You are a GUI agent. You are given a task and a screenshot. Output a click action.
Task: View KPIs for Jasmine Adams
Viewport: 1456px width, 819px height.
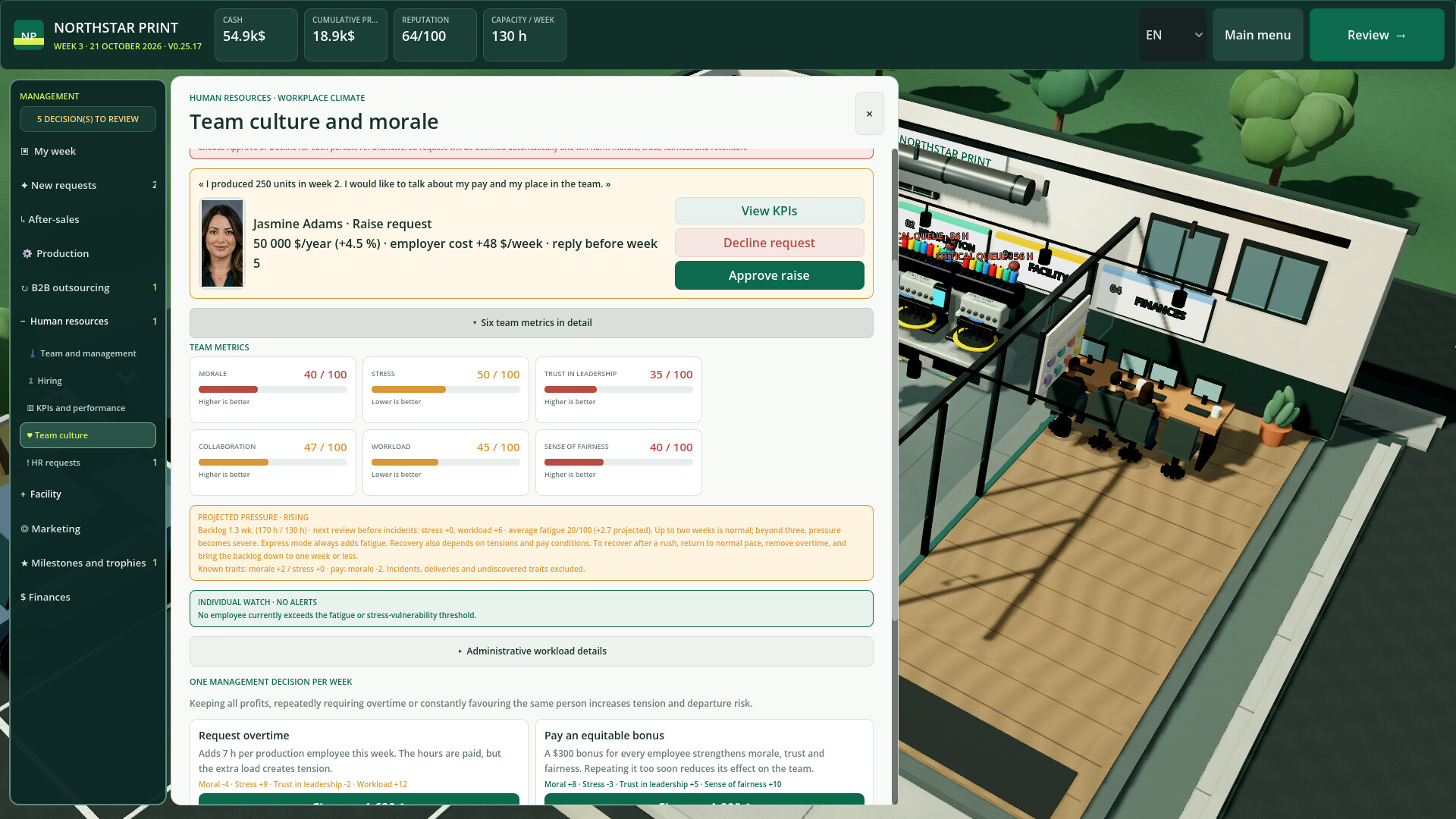769,211
